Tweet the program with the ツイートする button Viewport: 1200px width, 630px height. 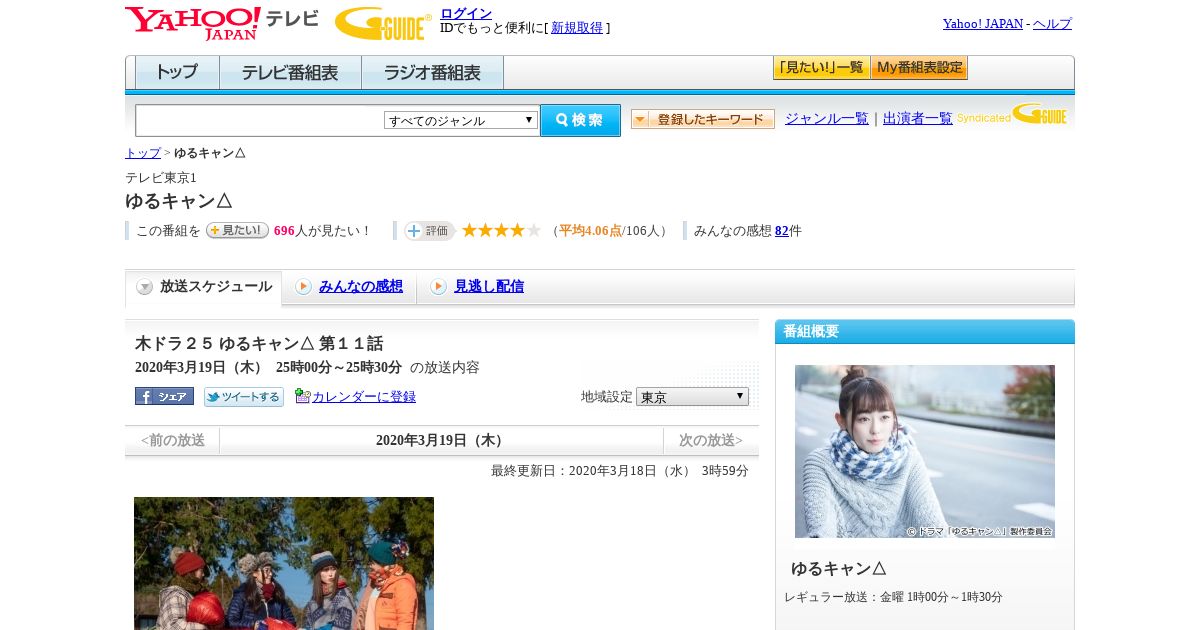[x=244, y=397]
